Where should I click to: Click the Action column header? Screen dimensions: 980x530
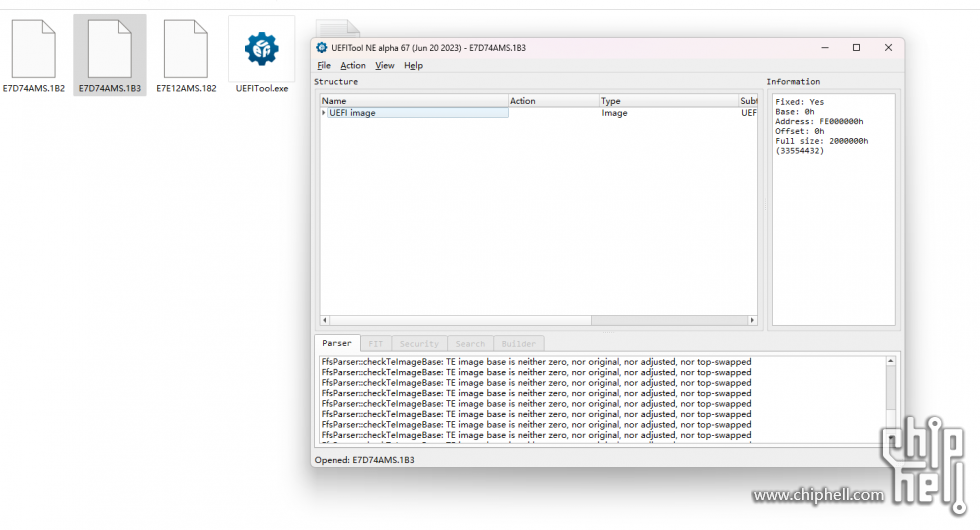click(x=554, y=101)
